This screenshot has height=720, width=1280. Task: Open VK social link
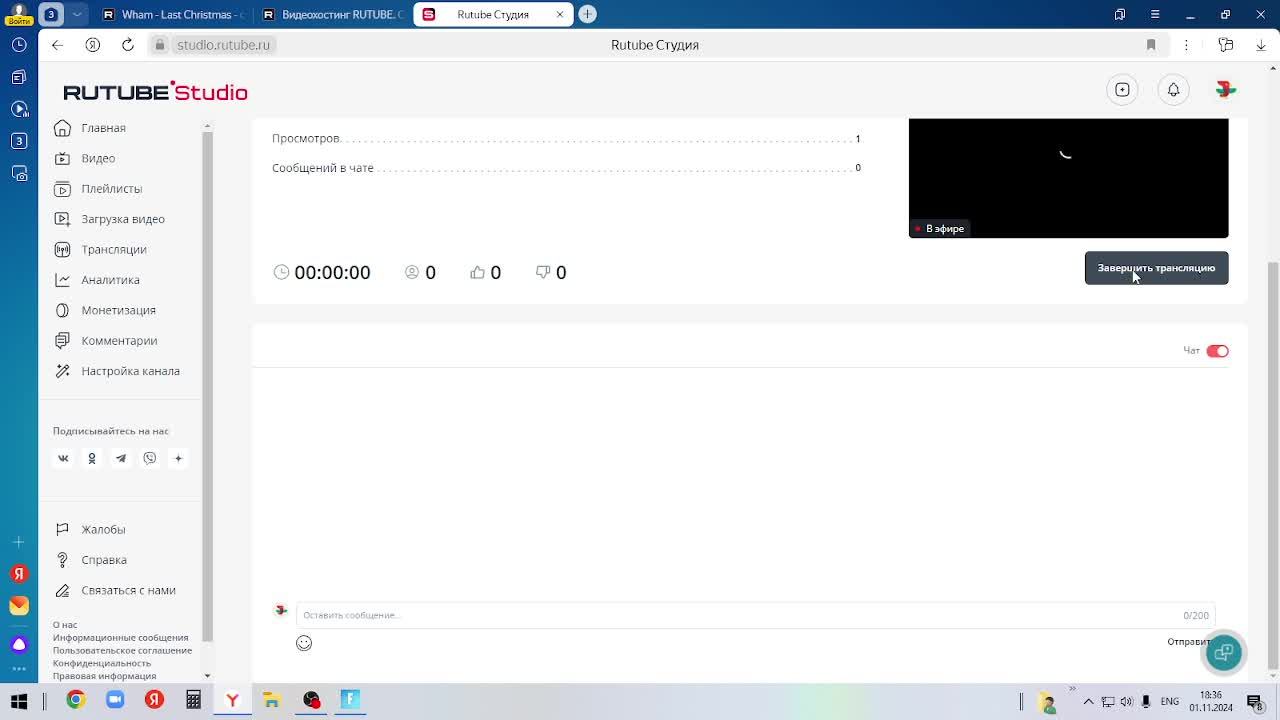point(63,458)
